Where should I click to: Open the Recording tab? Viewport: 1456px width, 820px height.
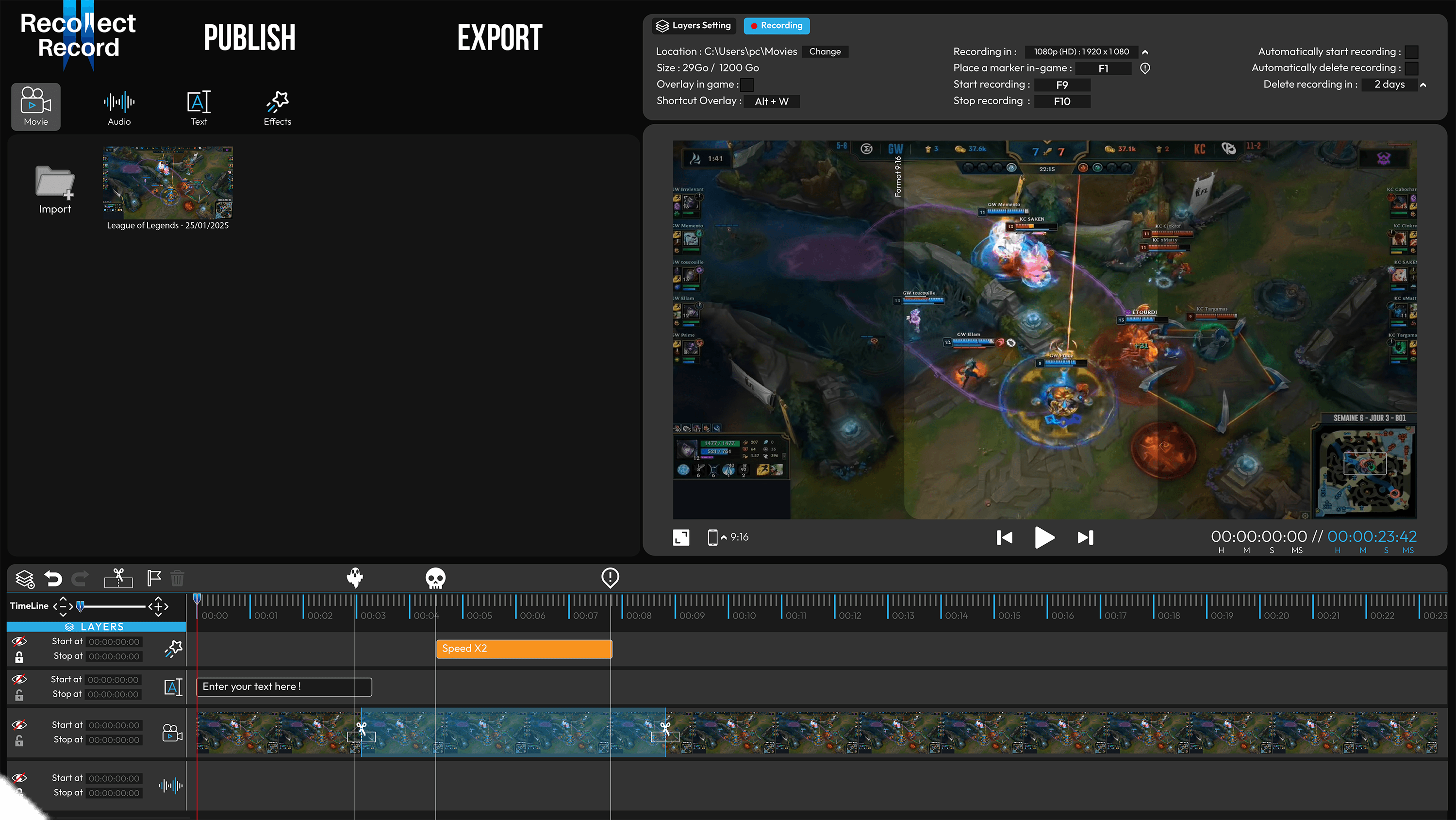(x=777, y=25)
